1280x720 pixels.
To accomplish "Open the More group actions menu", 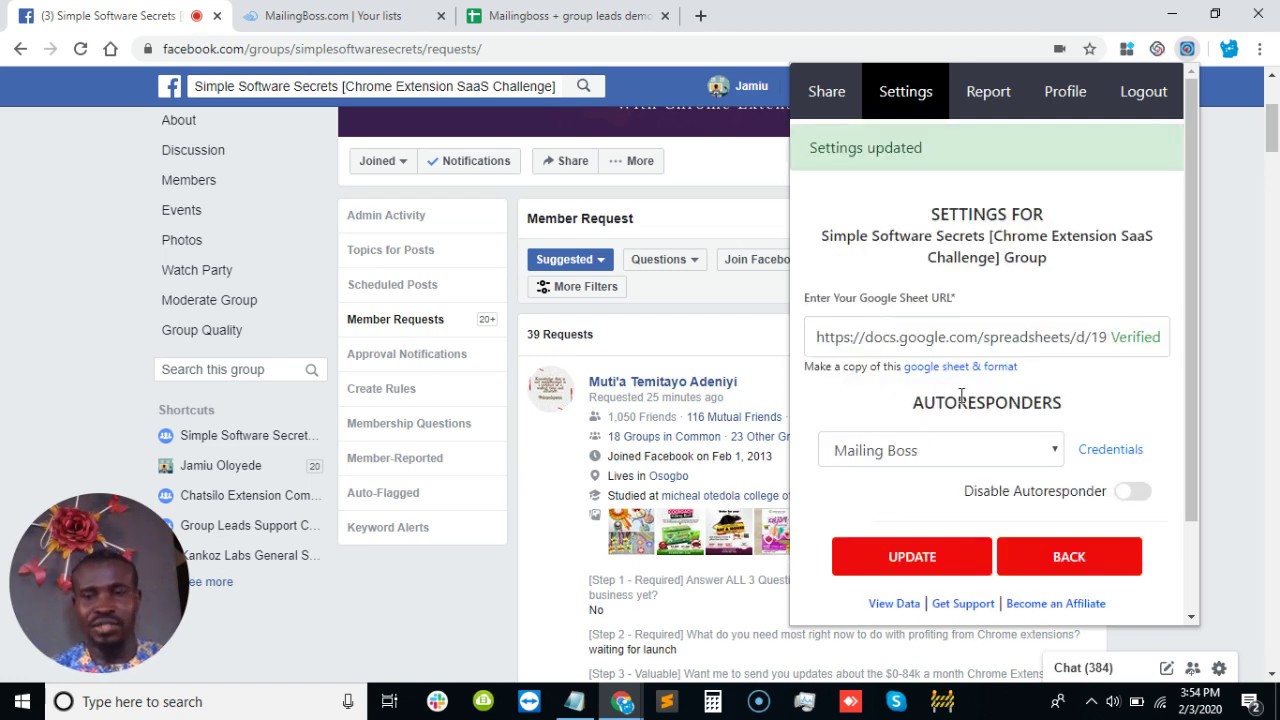I will (631, 161).
